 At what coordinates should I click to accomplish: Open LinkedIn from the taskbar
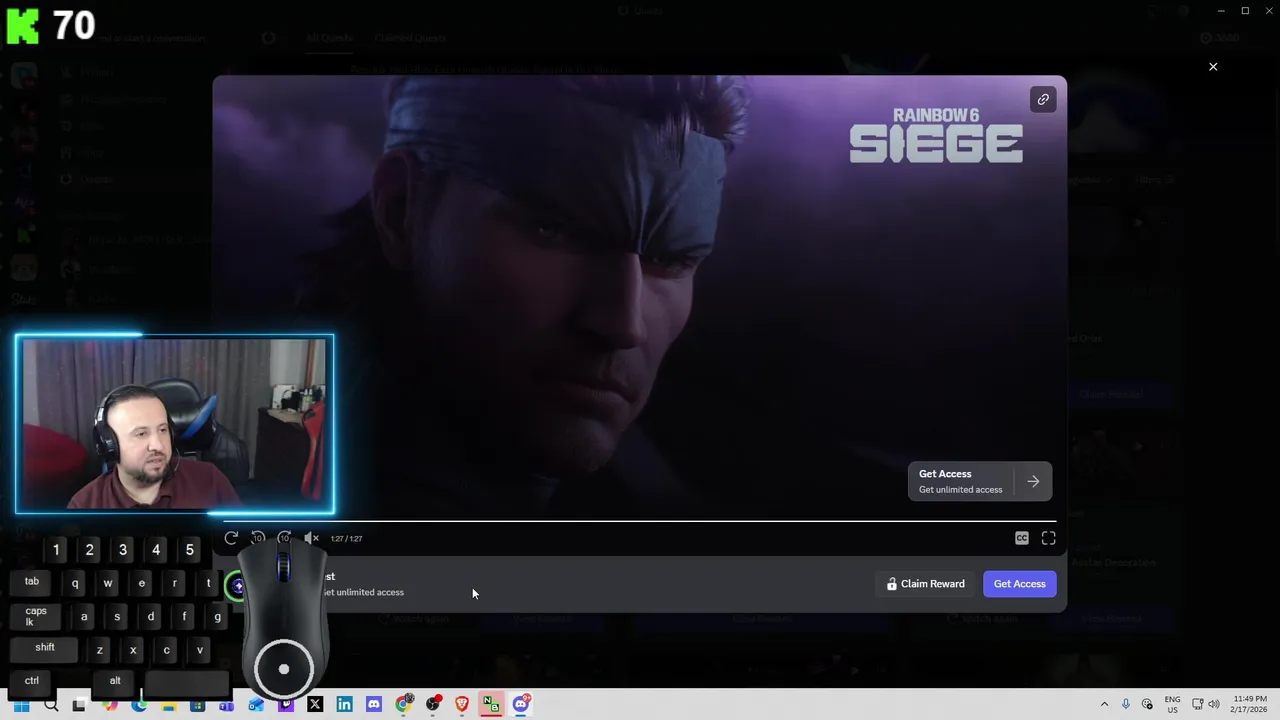(344, 704)
